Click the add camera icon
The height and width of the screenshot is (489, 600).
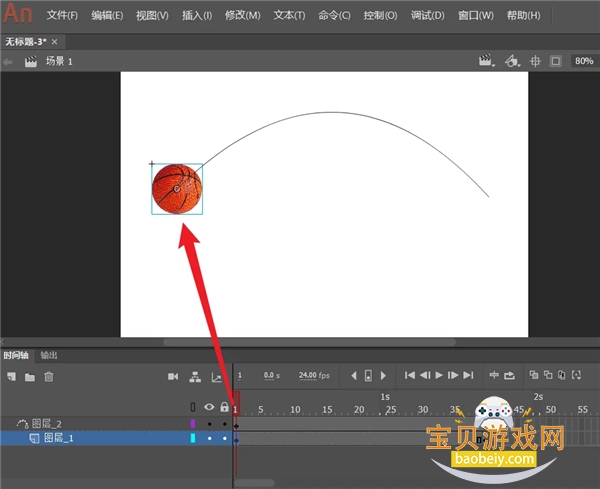173,377
